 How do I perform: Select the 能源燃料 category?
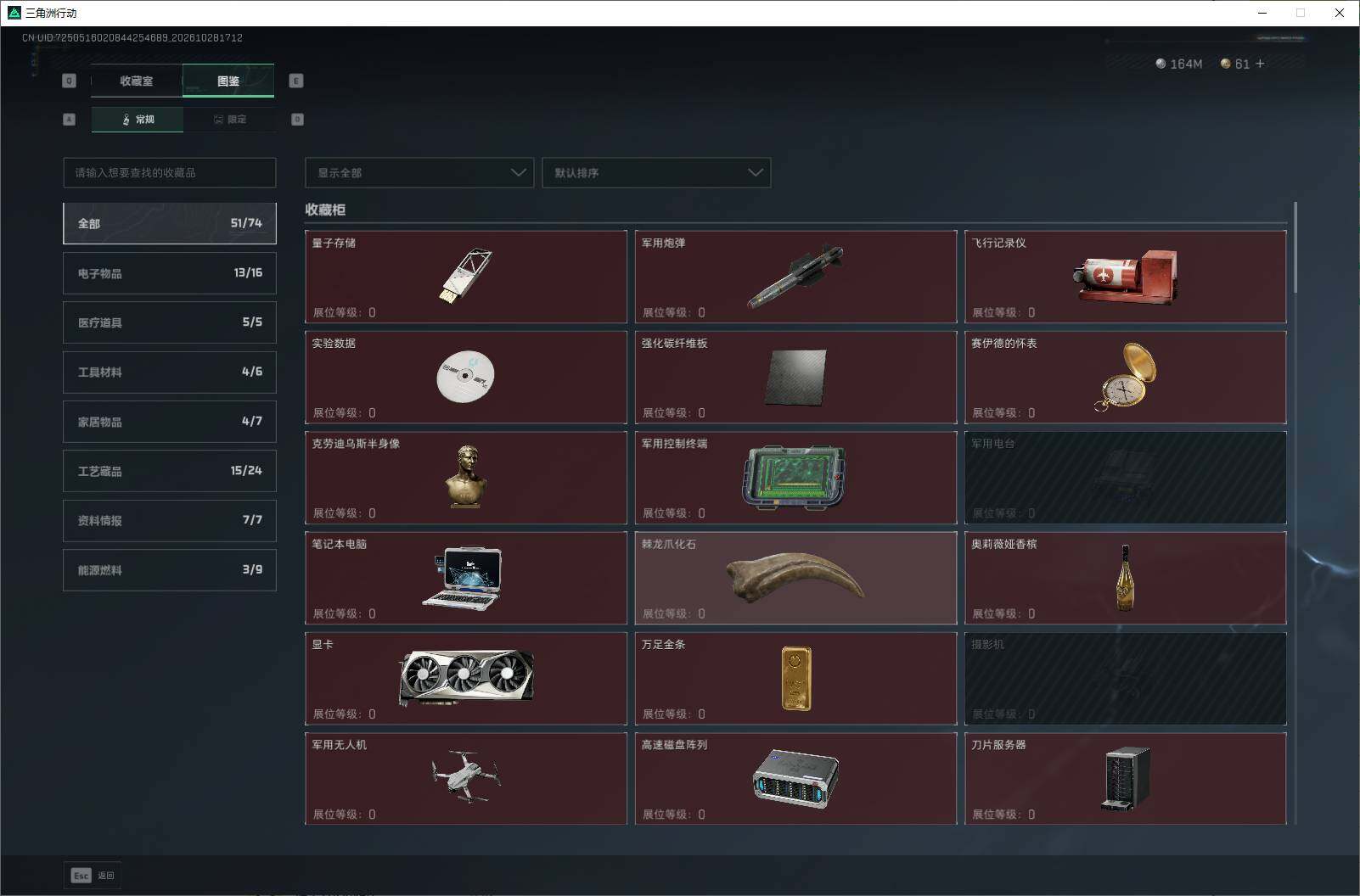pos(170,570)
